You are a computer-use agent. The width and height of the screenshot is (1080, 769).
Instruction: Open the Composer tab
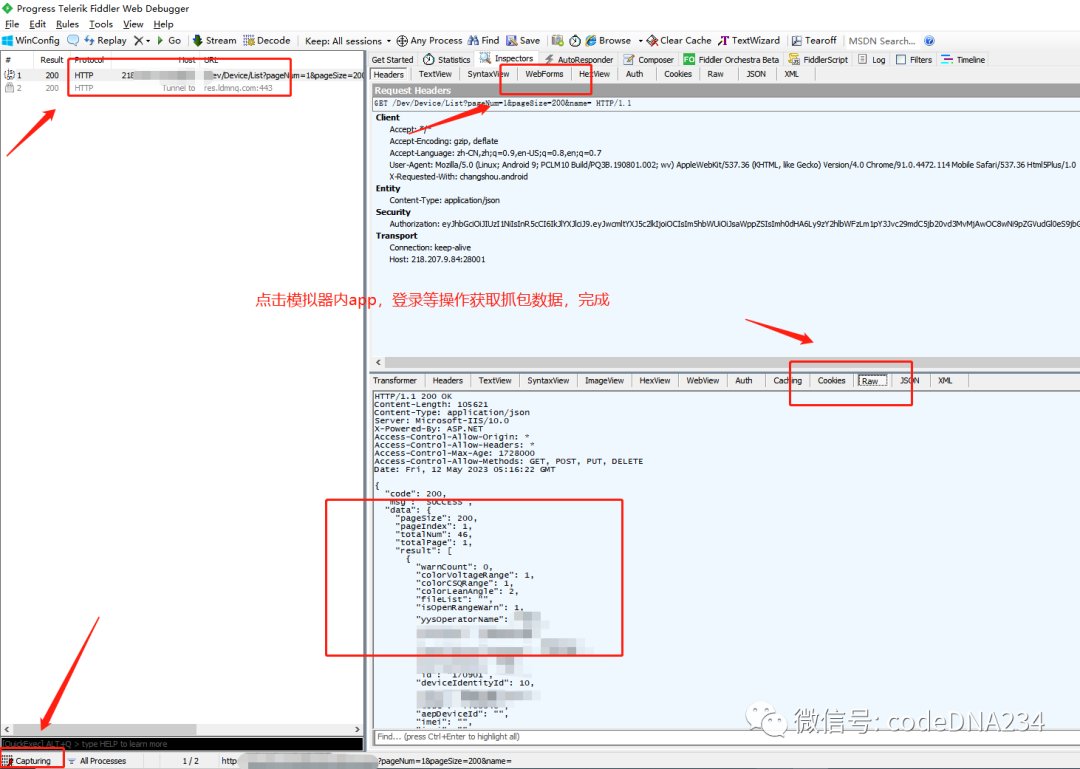point(648,60)
